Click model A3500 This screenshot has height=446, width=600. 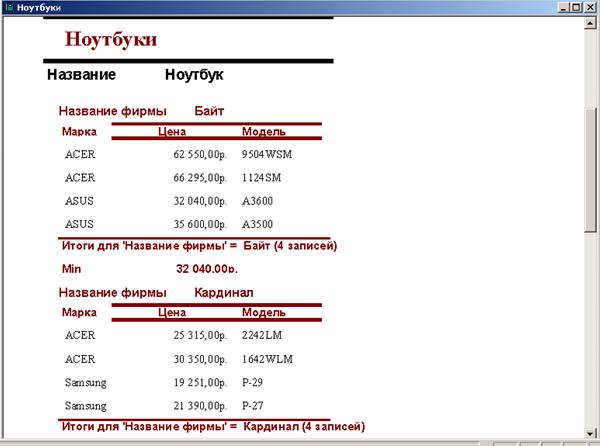pyautogui.click(x=257, y=224)
